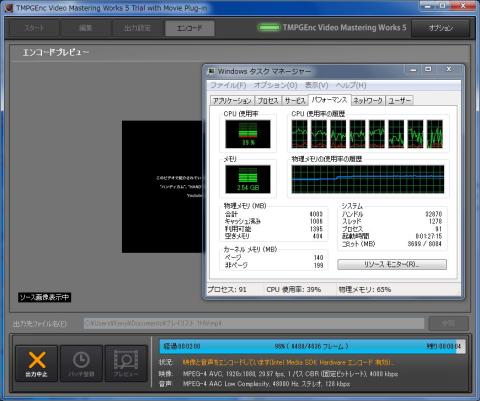Close the TMPGEnc main window
This screenshot has height=401, width=480.
(x=463, y=6)
